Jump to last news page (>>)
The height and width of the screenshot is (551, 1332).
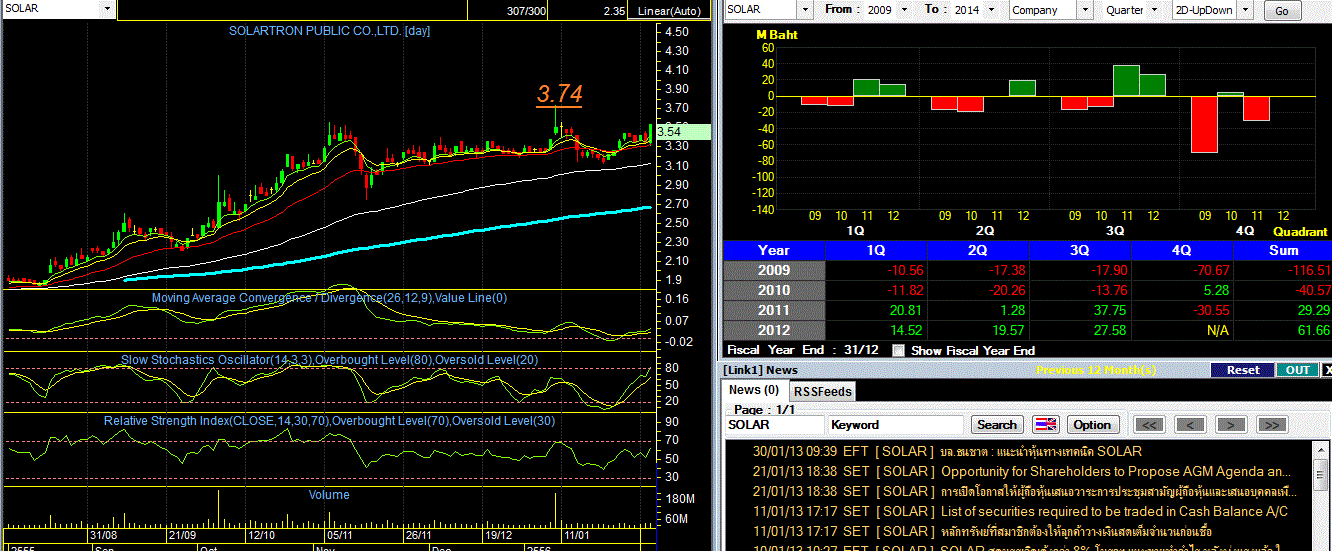(x=1272, y=425)
